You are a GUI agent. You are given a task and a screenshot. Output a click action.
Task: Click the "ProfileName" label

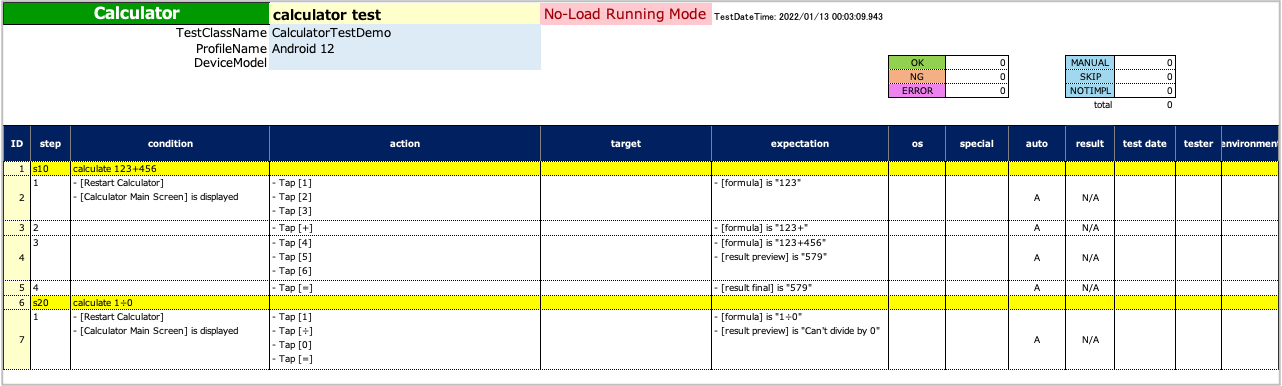(x=231, y=48)
